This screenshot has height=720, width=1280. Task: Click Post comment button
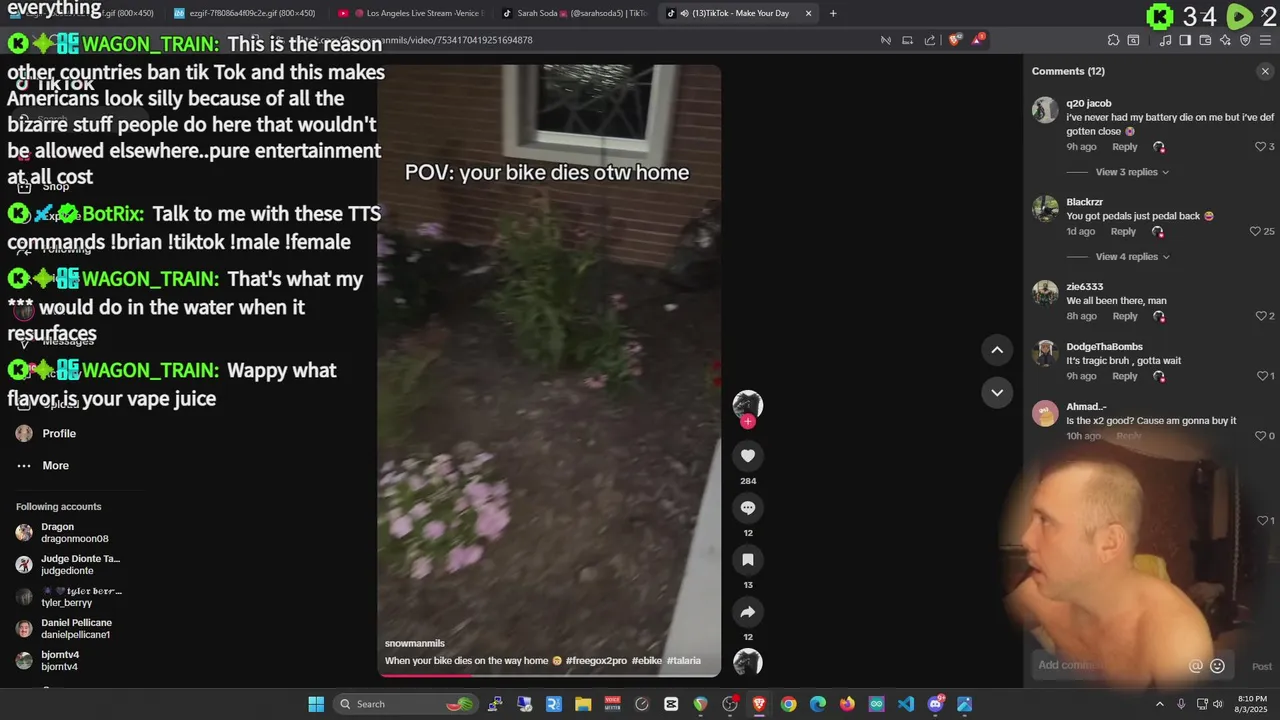click(1262, 666)
